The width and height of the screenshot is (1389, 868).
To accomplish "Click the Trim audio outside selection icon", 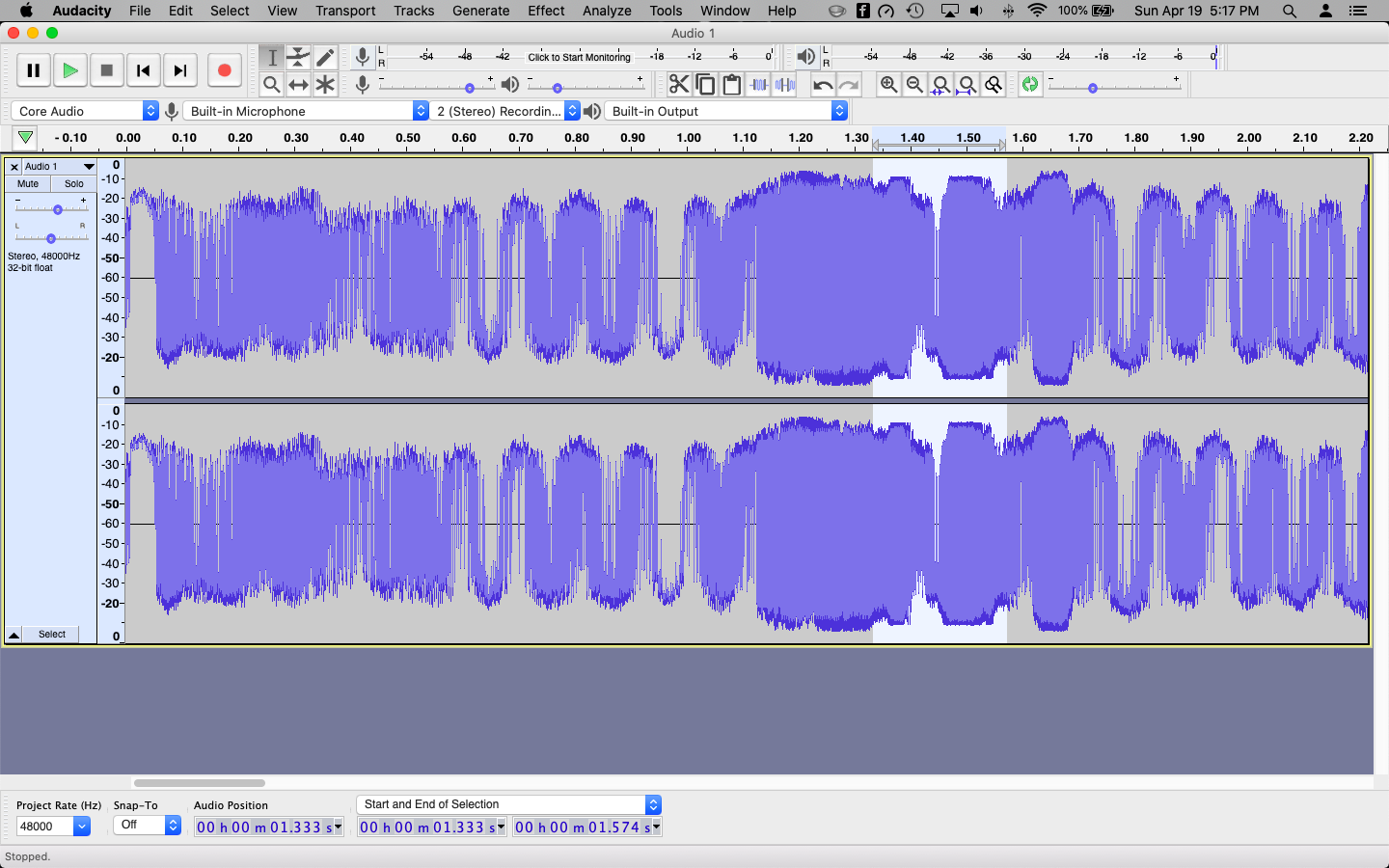I will (x=758, y=85).
